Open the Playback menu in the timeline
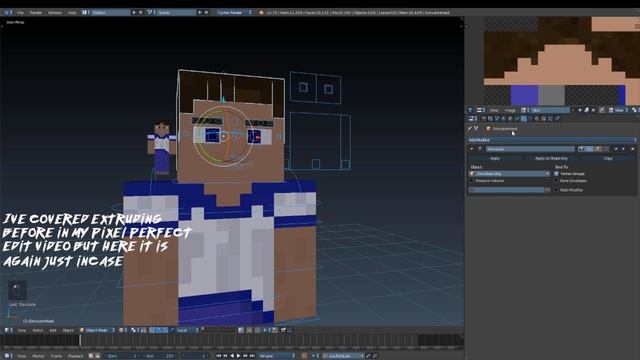This screenshot has width=640, height=360. 76,356
